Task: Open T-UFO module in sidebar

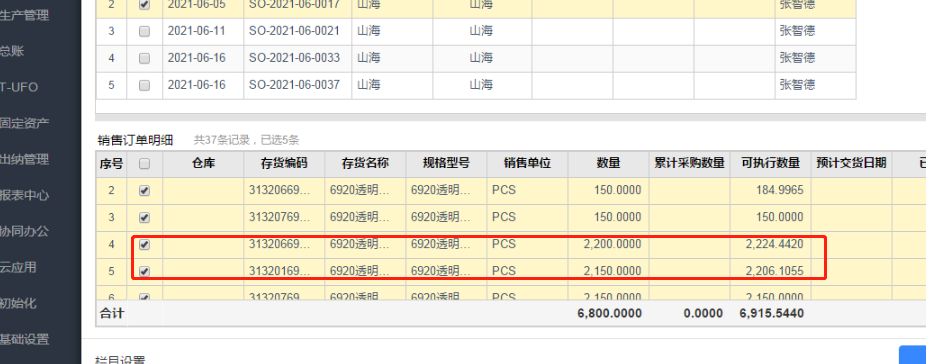Action: point(19,87)
